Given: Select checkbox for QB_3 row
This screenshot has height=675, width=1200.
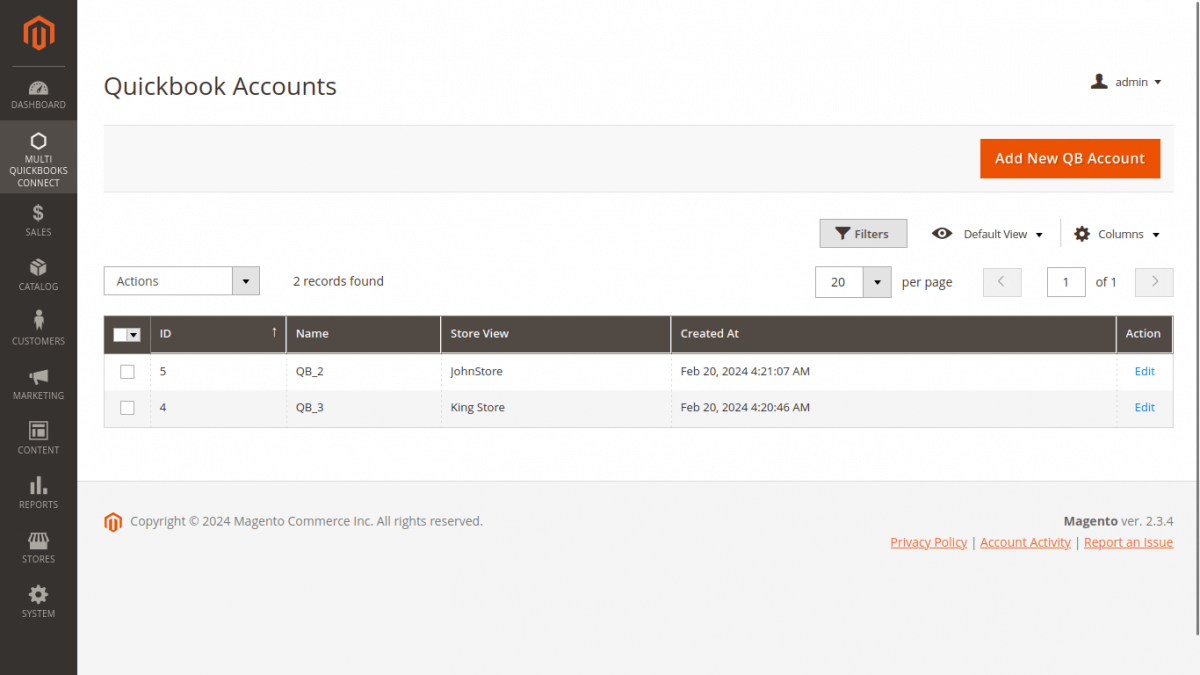Looking at the screenshot, I should point(127,408).
